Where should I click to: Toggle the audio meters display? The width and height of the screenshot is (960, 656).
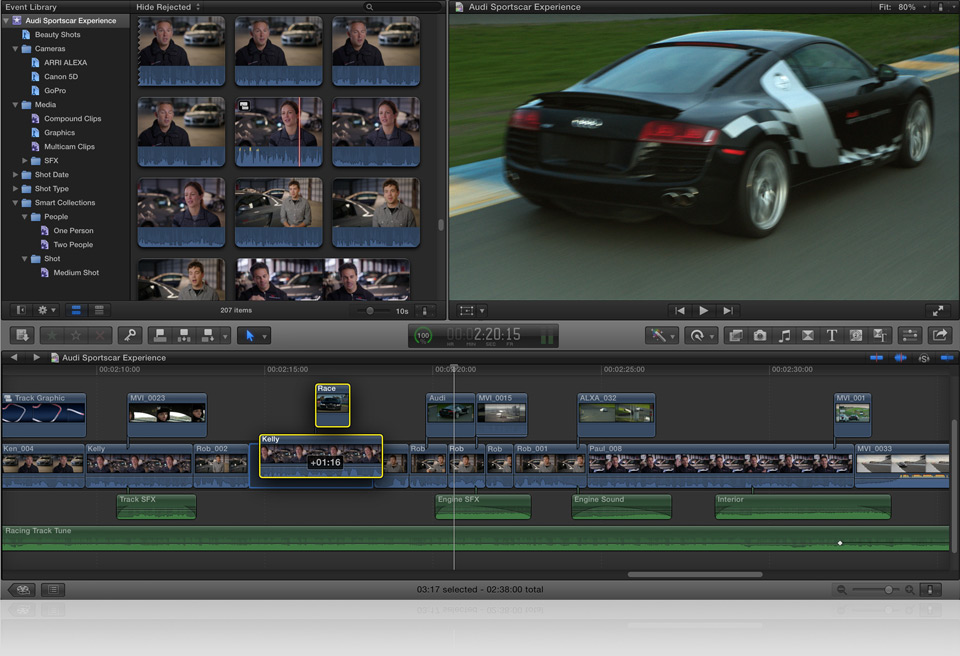(x=547, y=336)
